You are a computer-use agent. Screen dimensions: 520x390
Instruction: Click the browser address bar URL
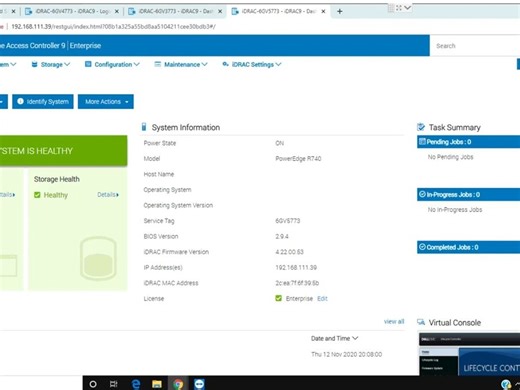pos(113,27)
